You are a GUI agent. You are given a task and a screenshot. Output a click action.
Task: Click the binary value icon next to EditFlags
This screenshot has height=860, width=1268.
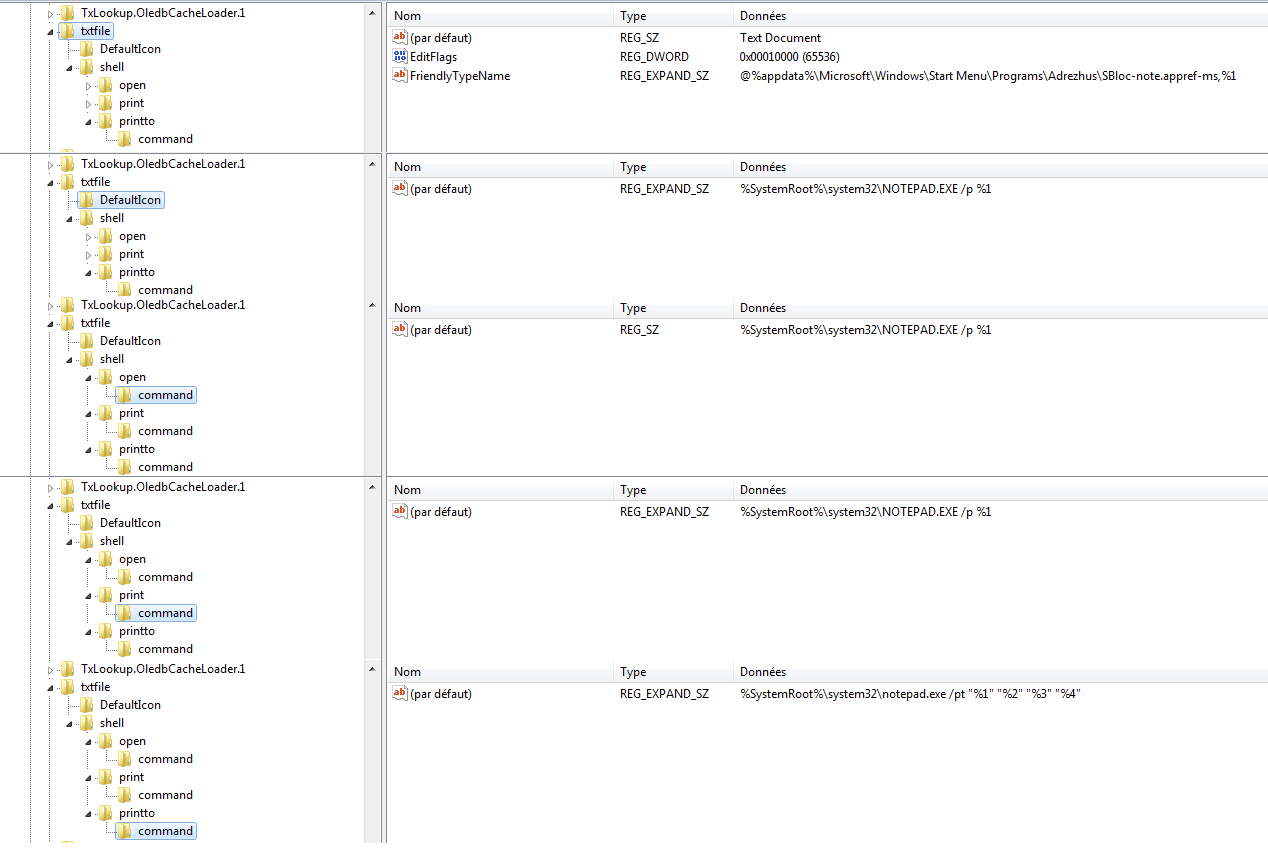[x=399, y=56]
